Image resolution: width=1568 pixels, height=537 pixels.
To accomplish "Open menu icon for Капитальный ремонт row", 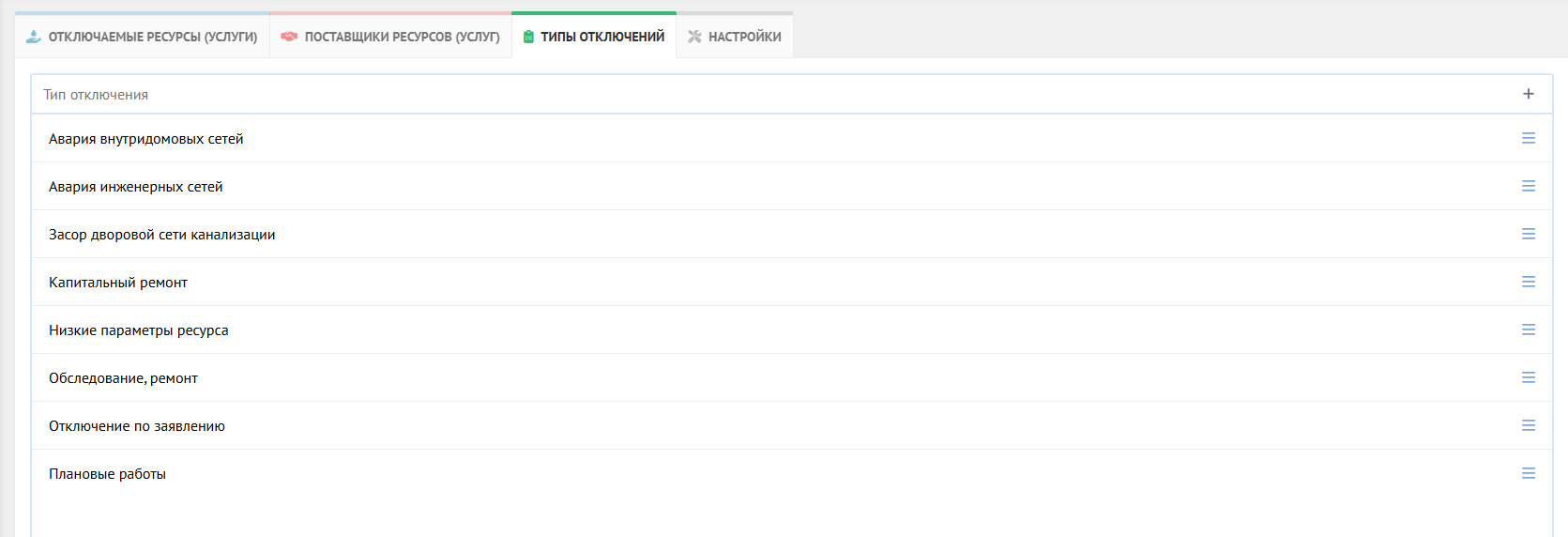I will 1528,282.
